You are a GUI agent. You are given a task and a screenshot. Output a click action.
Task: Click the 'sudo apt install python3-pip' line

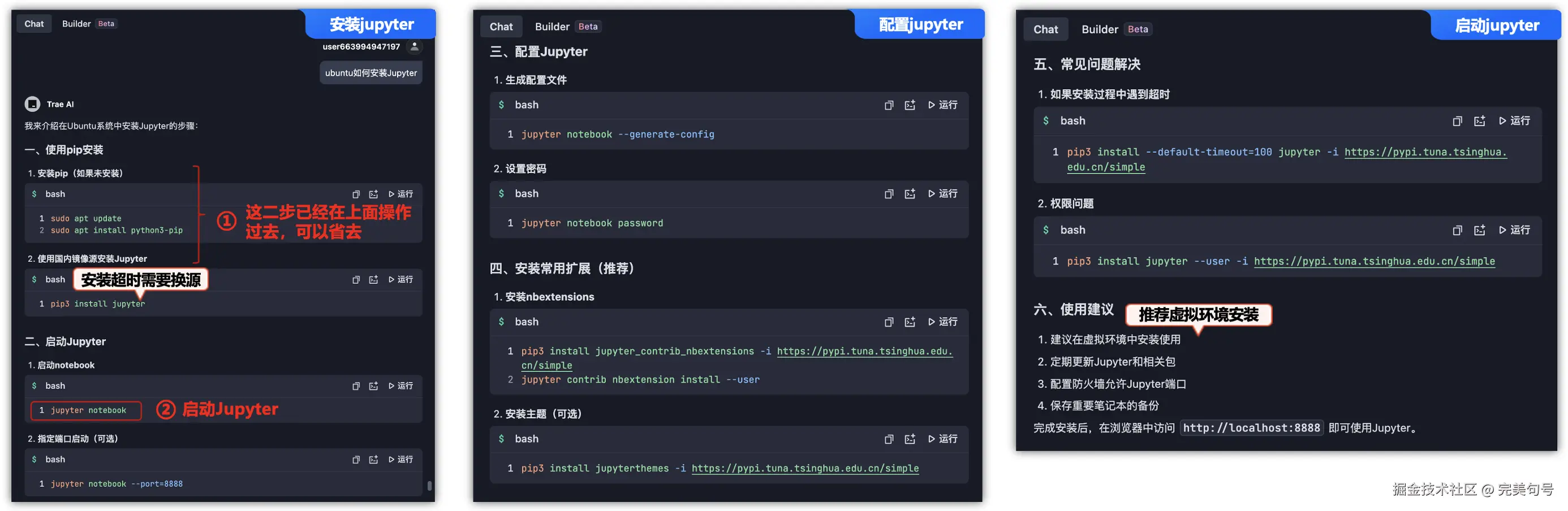tap(117, 231)
